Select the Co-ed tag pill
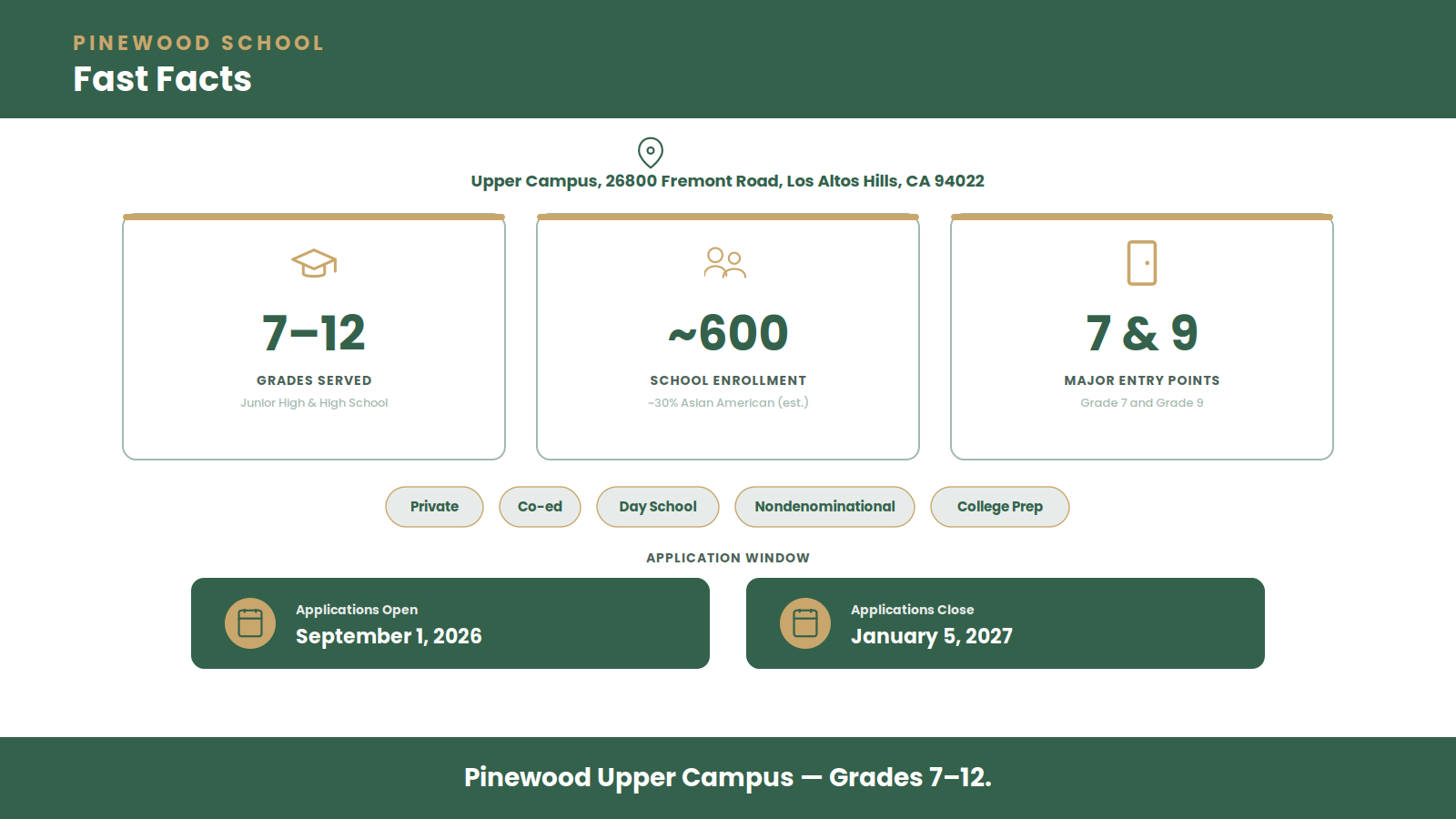1456x819 pixels. pos(540,507)
